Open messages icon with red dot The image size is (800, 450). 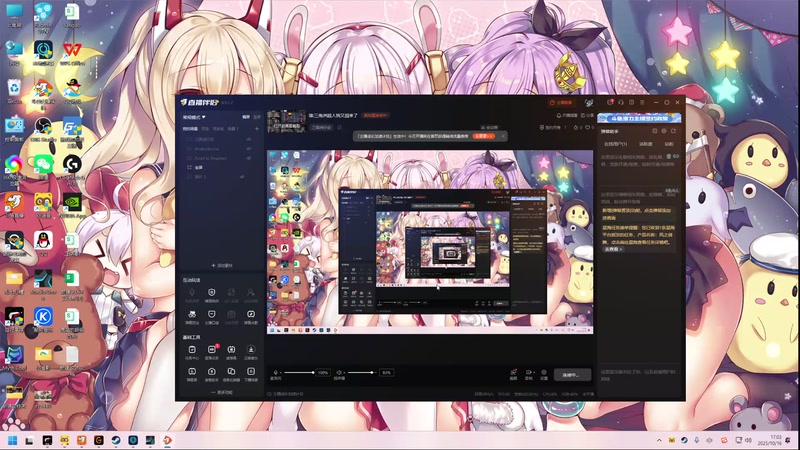point(610,102)
